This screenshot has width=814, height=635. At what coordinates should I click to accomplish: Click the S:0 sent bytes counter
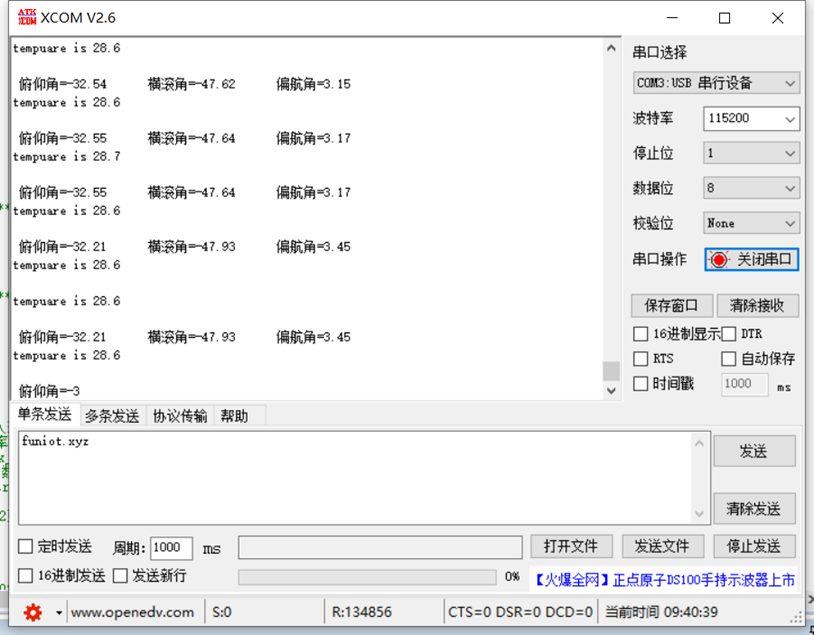click(x=222, y=613)
